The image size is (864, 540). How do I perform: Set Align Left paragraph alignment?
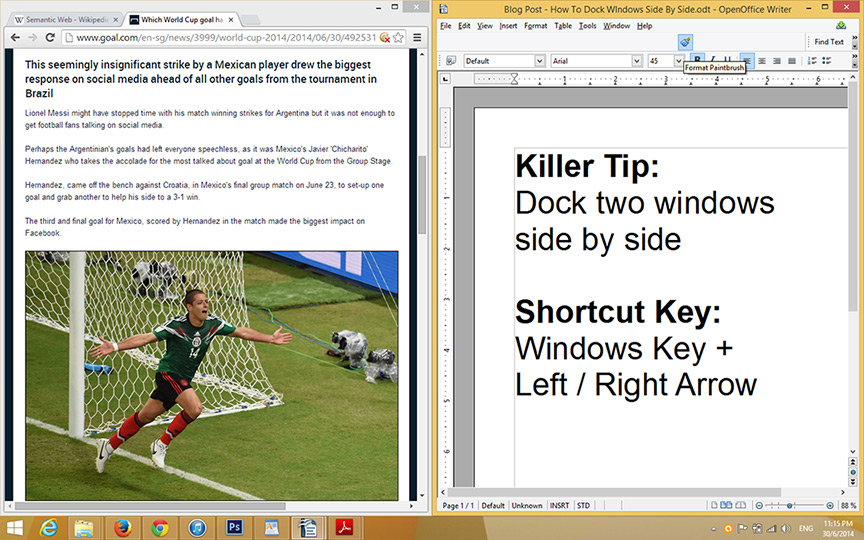[747, 61]
